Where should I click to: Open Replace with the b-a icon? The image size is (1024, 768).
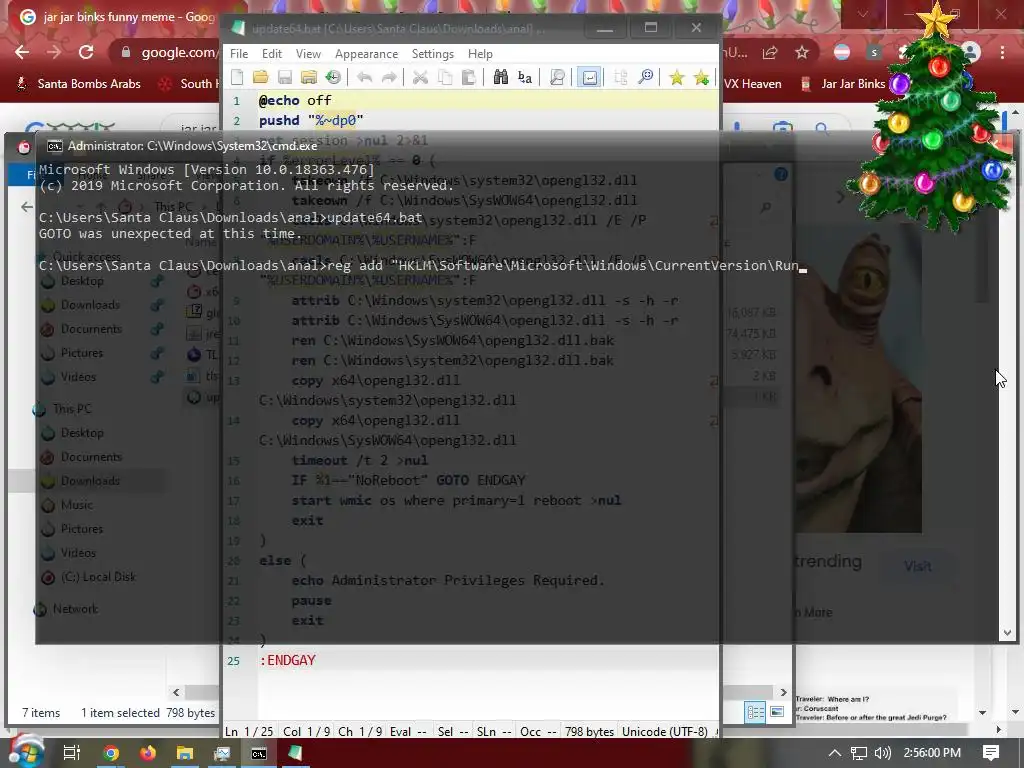pyautogui.click(x=524, y=78)
